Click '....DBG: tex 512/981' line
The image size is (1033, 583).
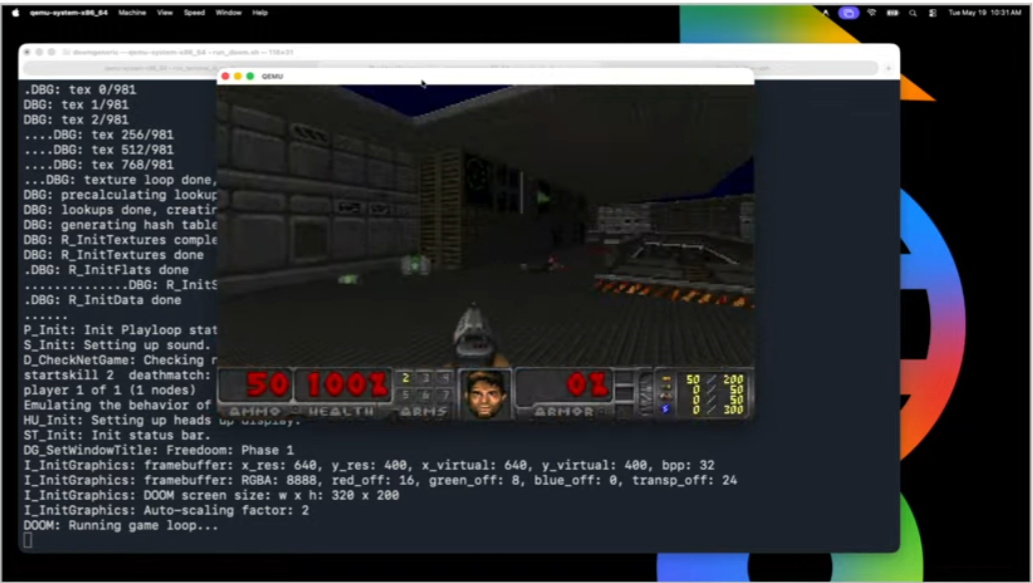click(x=98, y=150)
